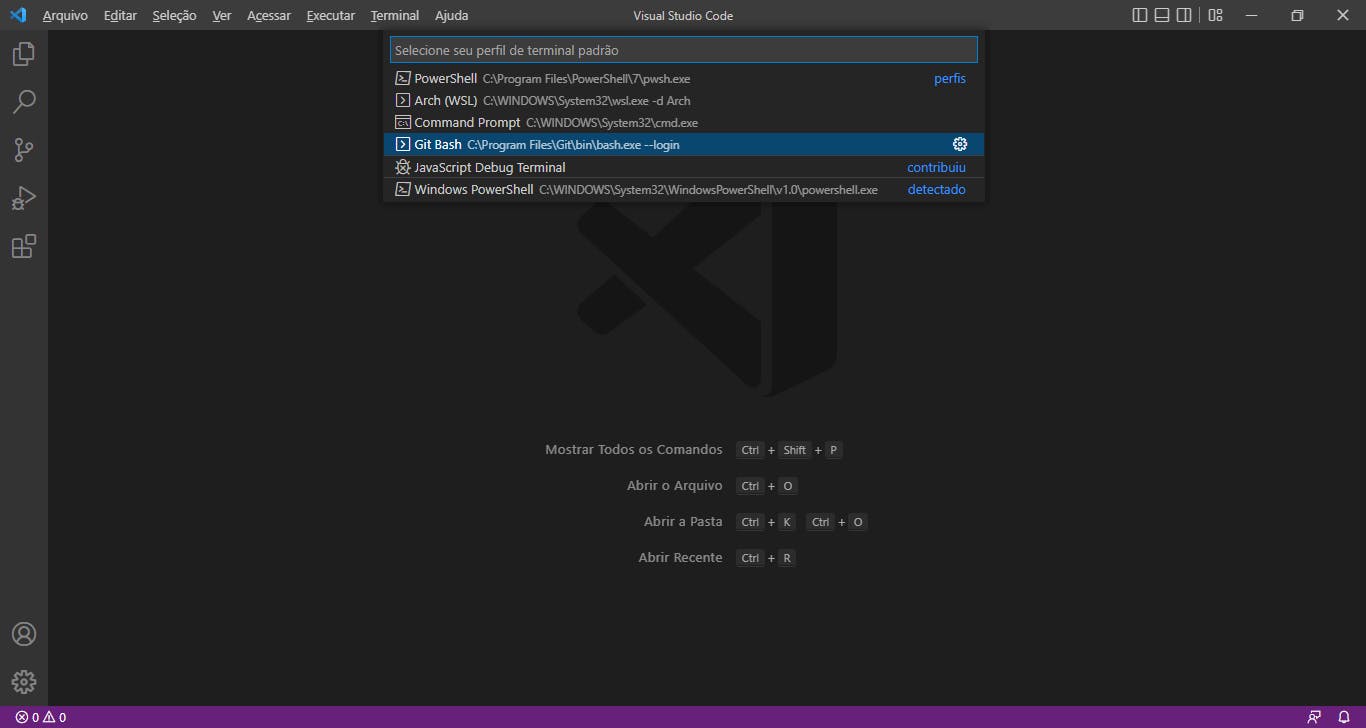Open the Explorer view in activity bar
Screen dimensions: 1366x728
(24, 54)
